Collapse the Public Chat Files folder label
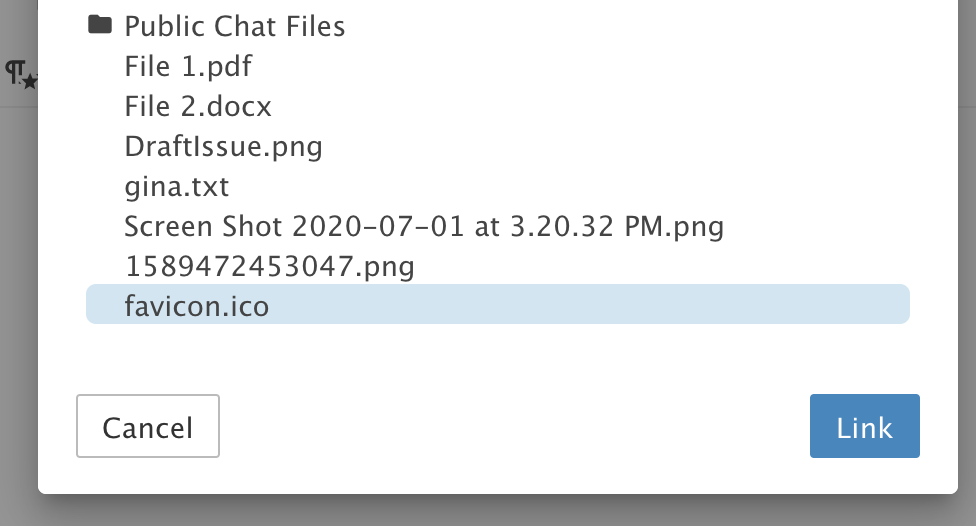The height and width of the screenshot is (526, 976). pos(234,26)
